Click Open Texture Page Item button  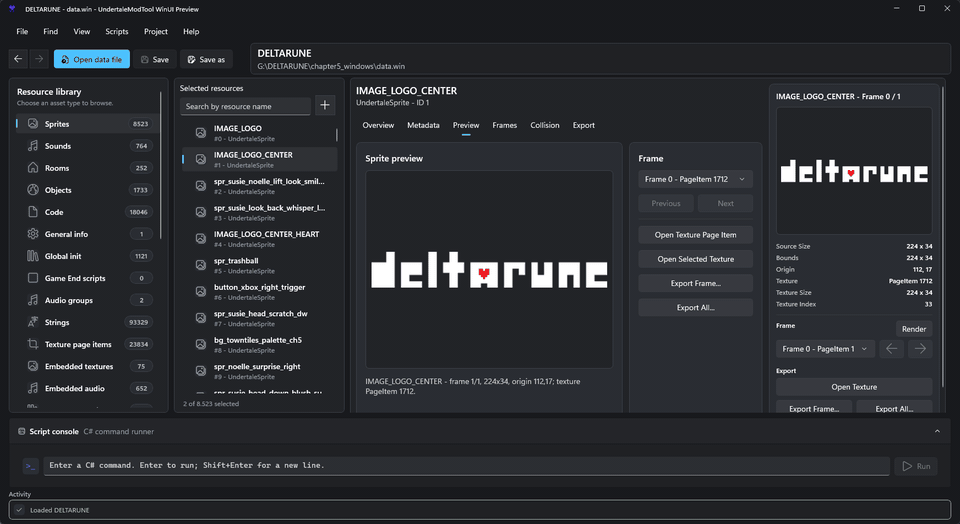tap(696, 235)
